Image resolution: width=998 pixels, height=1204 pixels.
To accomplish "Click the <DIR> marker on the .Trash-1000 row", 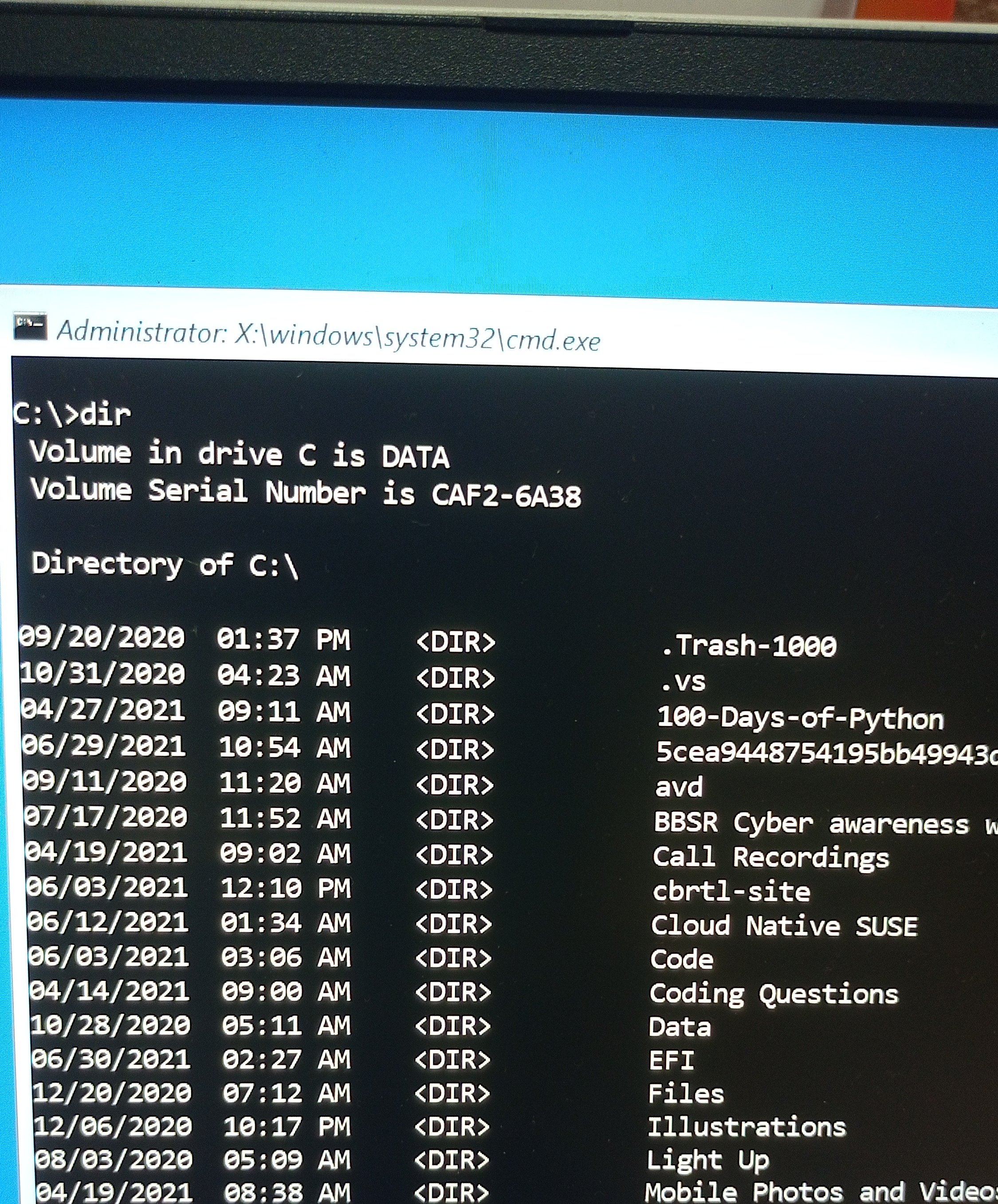I will pyautogui.click(x=456, y=642).
